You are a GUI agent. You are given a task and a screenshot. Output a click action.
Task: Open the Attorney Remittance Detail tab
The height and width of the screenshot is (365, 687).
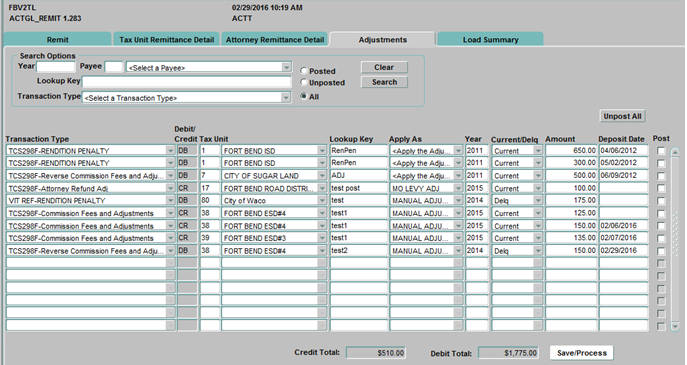(275, 39)
